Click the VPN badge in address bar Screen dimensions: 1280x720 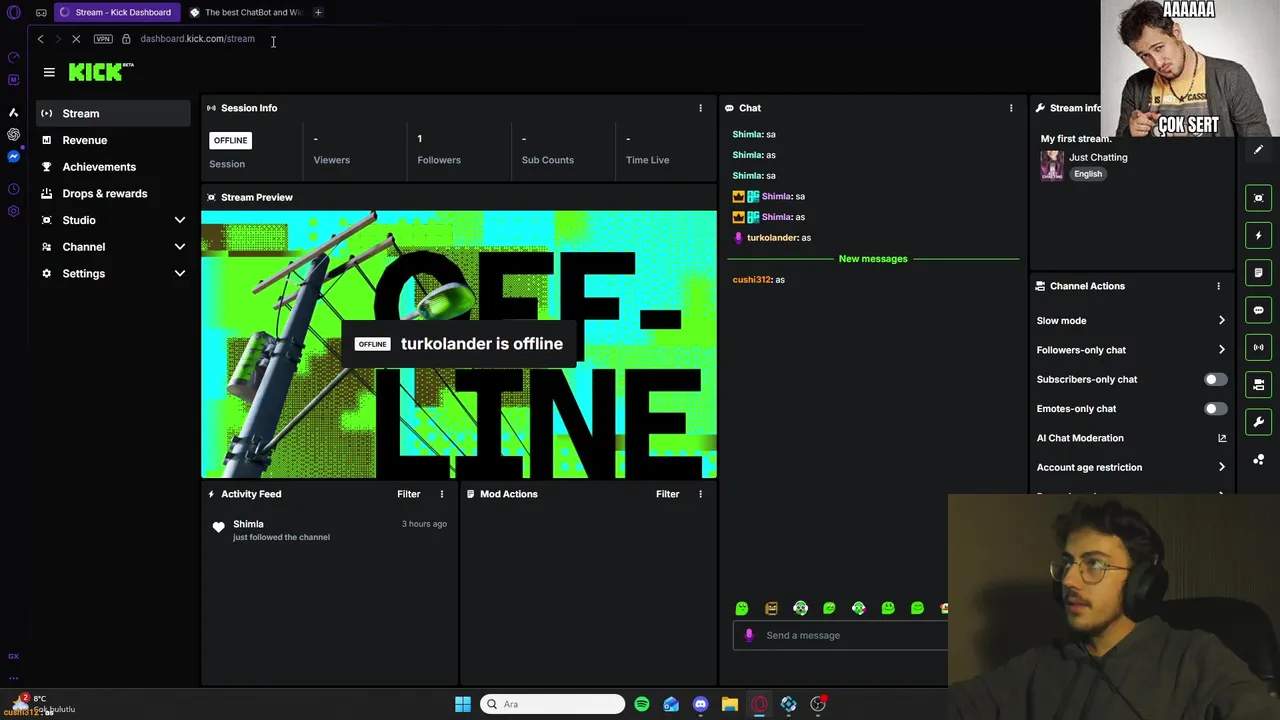[x=103, y=39]
